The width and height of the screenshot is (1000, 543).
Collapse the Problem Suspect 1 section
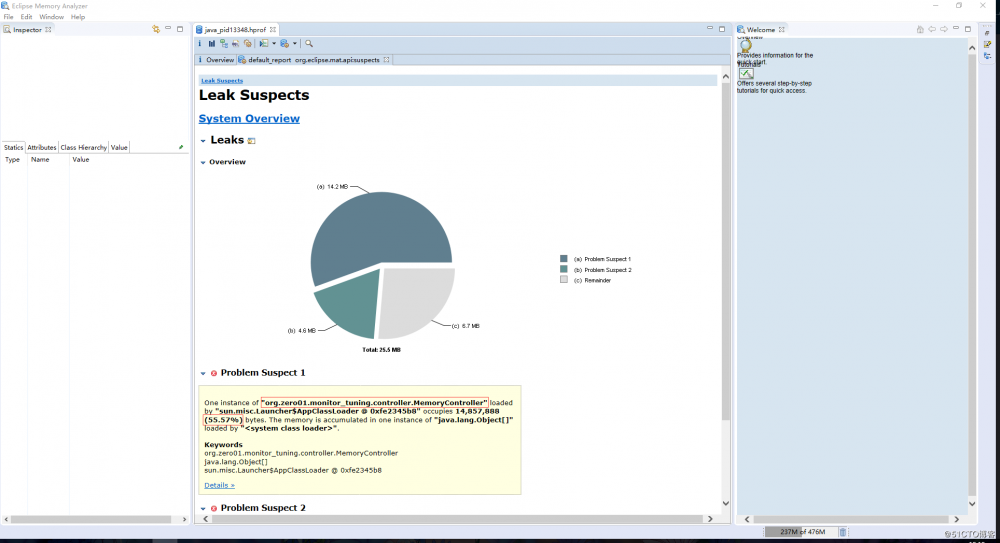pos(203,373)
